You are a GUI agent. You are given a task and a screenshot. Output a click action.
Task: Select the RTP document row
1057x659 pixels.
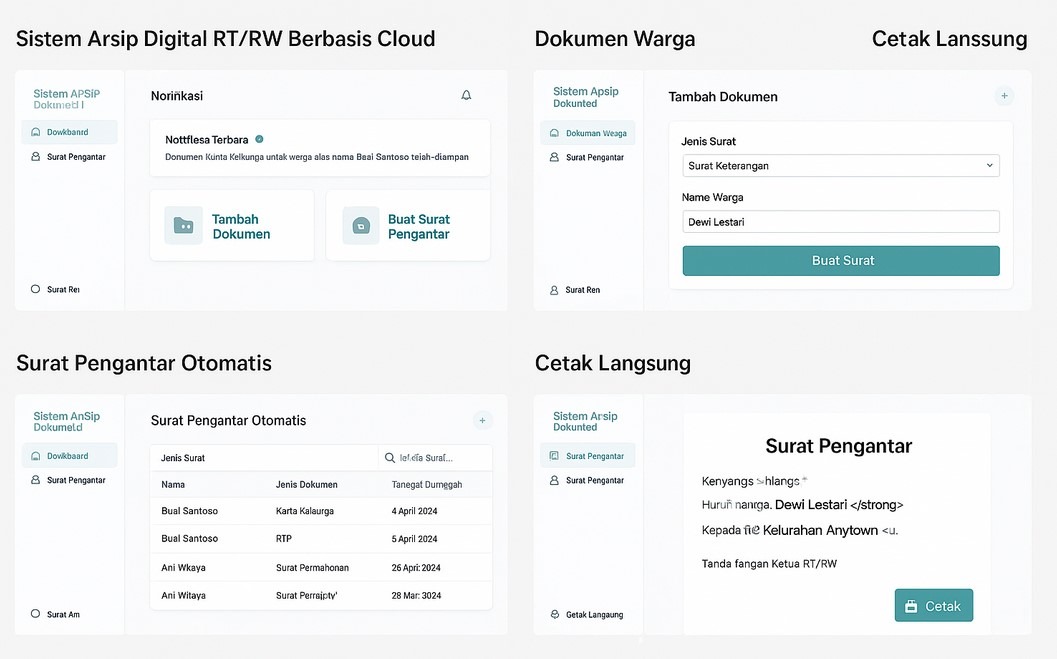click(x=320, y=539)
